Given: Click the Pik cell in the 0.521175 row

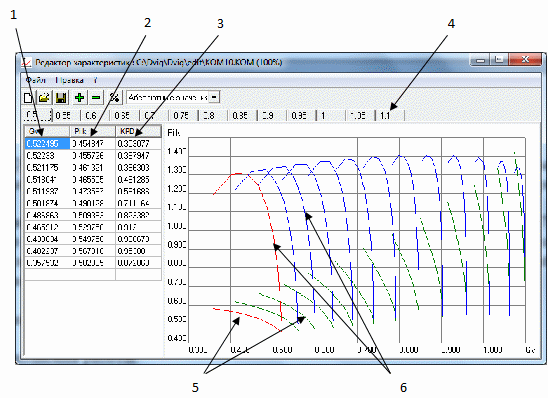Looking at the screenshot, I should [93, 168].
